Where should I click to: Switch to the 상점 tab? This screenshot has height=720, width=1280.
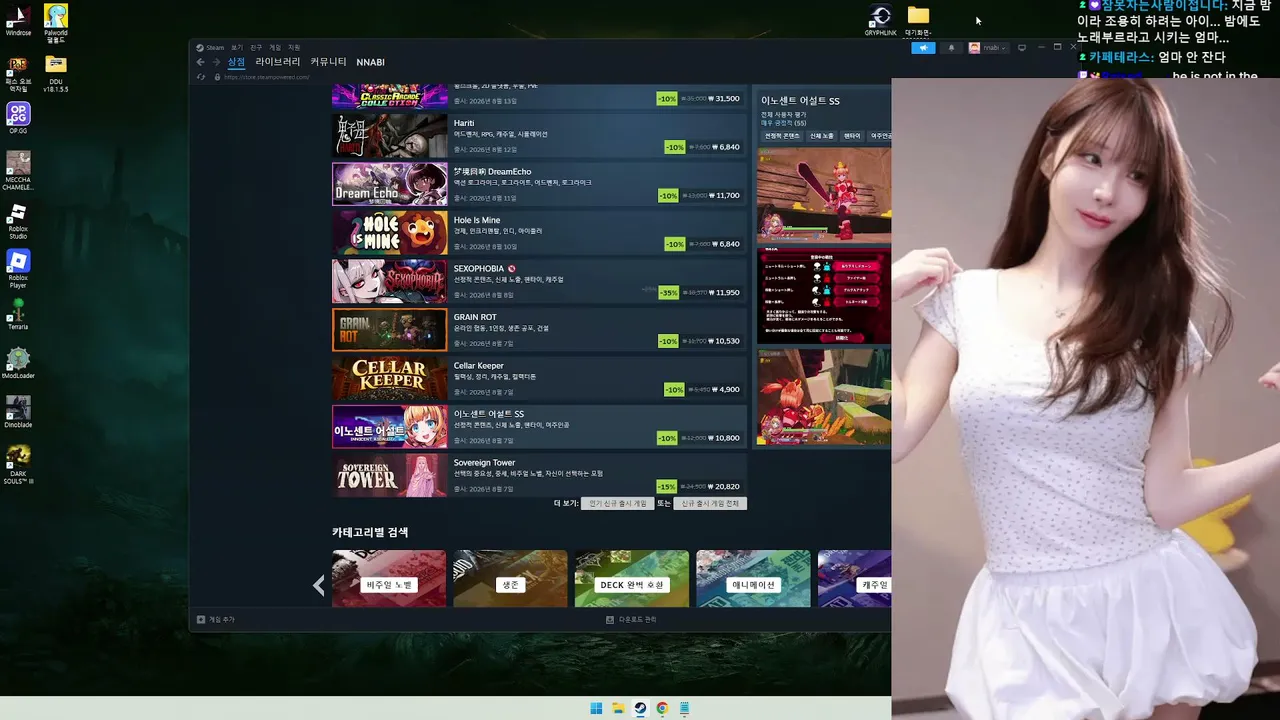(236, 62)
